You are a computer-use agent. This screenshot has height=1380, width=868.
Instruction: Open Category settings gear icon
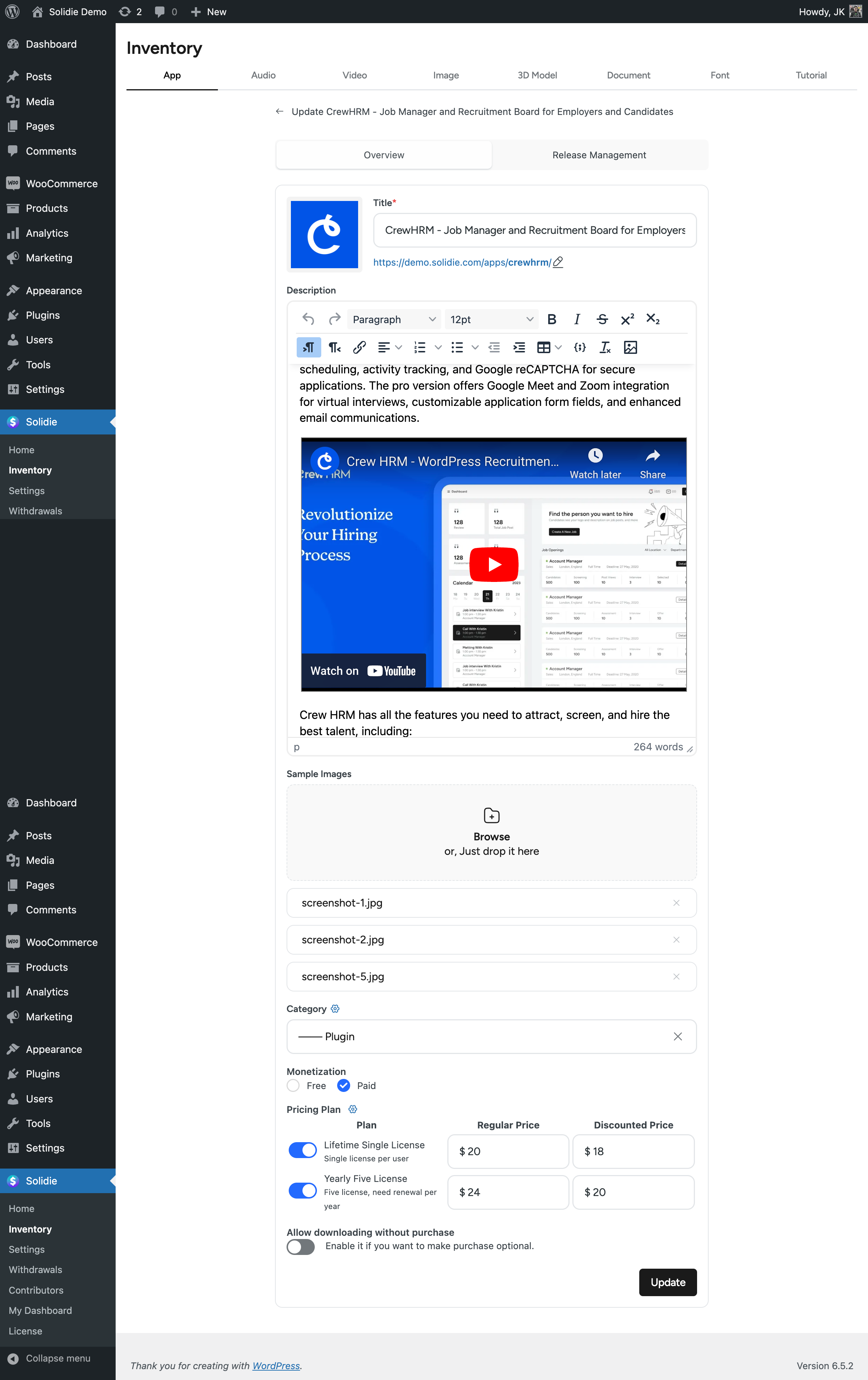[335, 1009]
